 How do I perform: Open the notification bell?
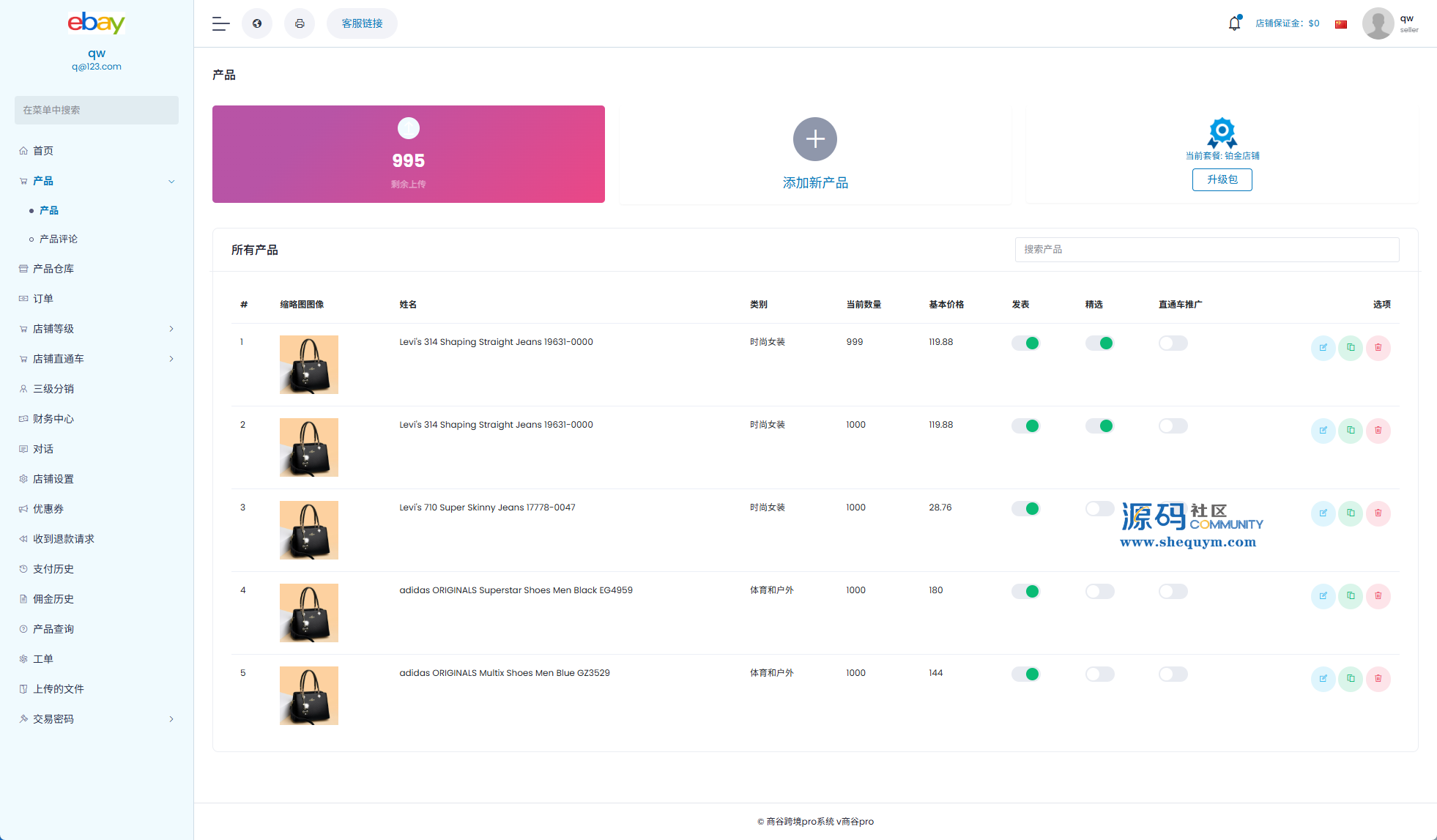(1234, 23)
